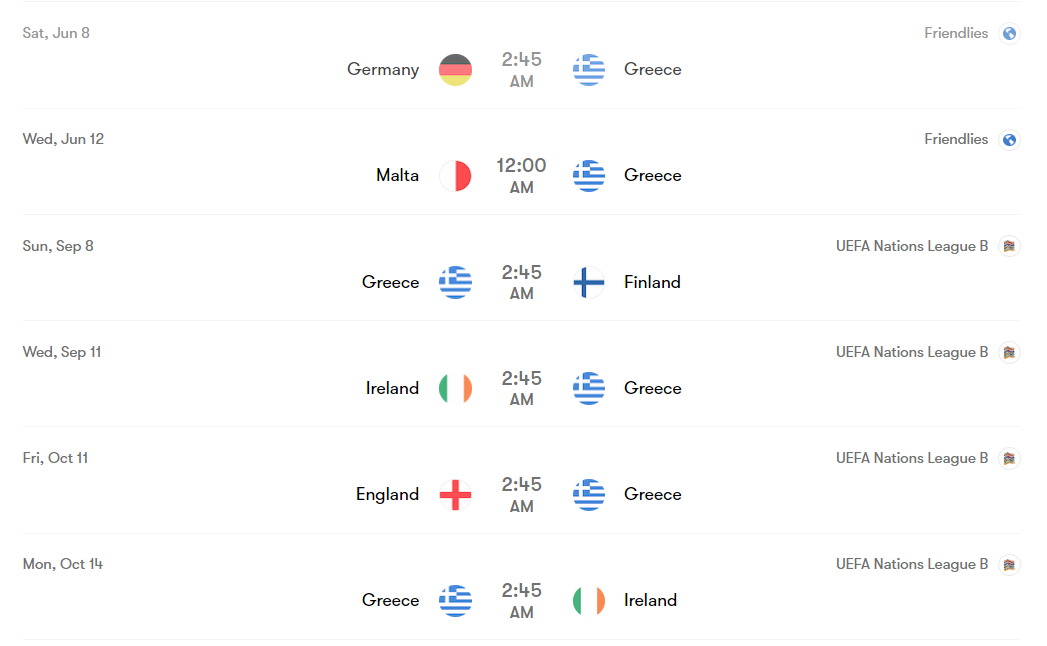Screen dimensions: 1047x646
Task: Click Ireland flag in Sep 11 match
Action: [x=455, y=388]
